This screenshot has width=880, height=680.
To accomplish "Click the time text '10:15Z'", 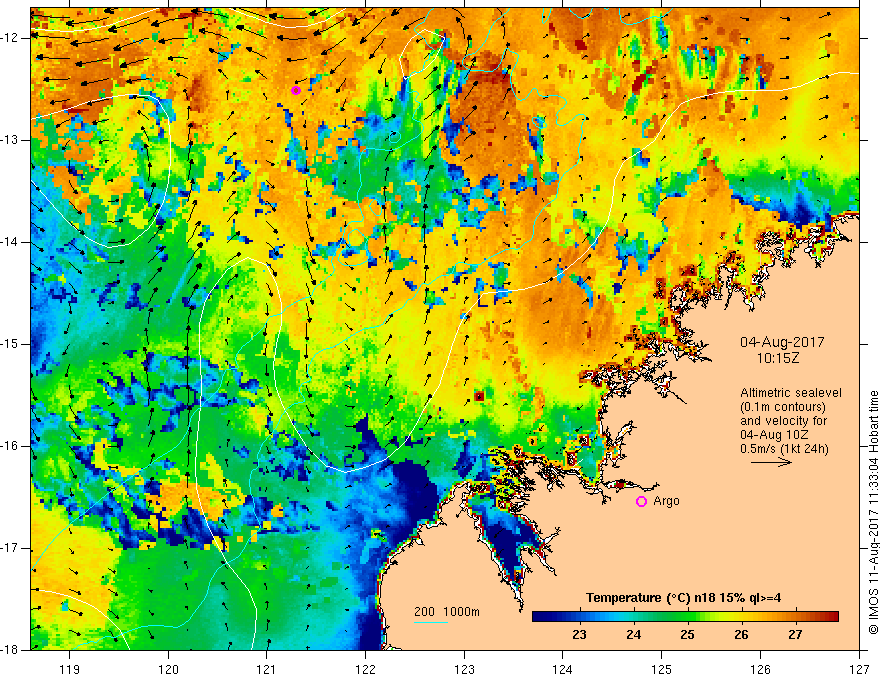I will pyautogui.click(x=777, y=358).
